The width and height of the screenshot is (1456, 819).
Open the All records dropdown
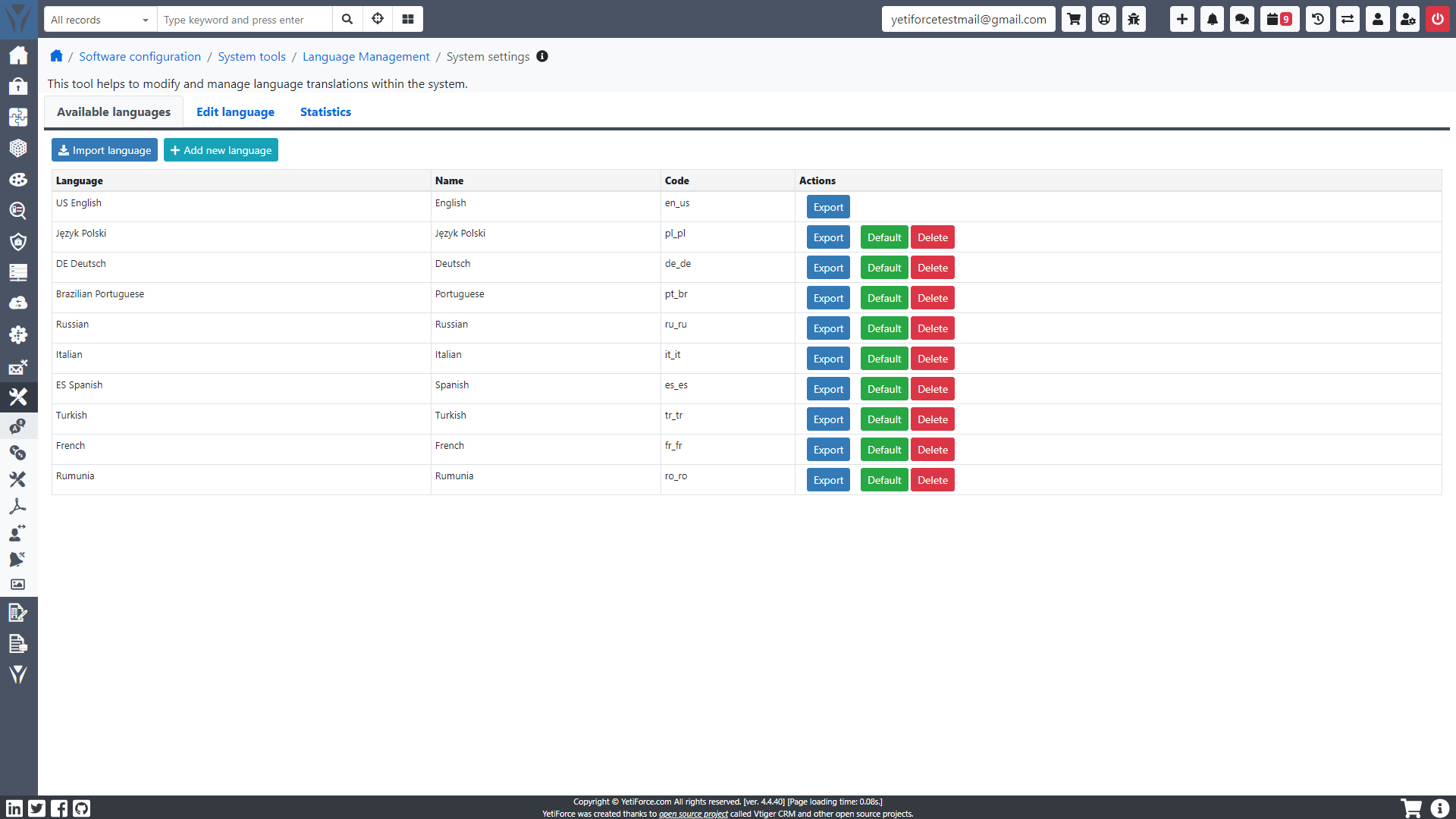[100, 20]
